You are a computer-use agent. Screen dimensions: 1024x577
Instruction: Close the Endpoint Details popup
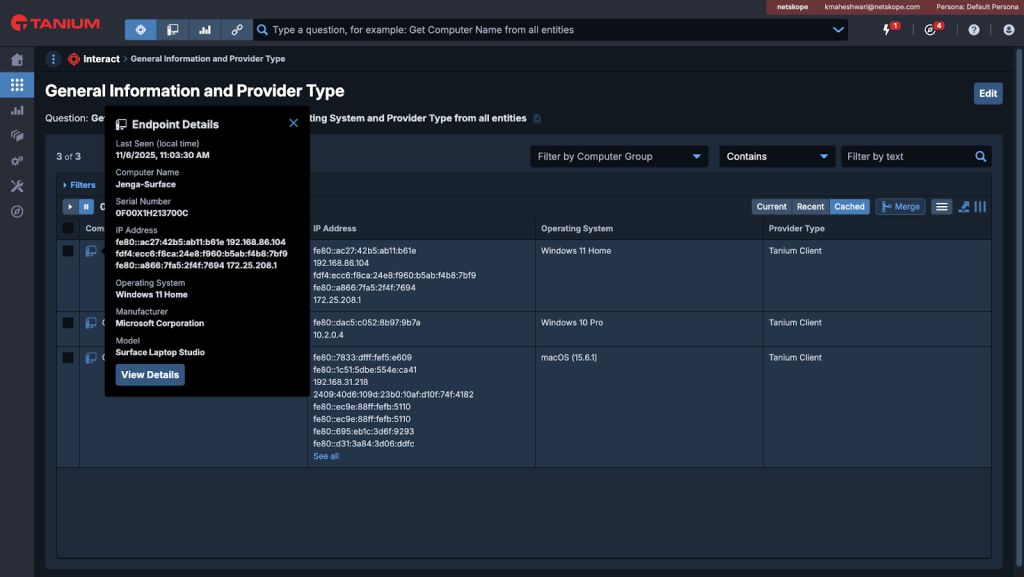293,123
